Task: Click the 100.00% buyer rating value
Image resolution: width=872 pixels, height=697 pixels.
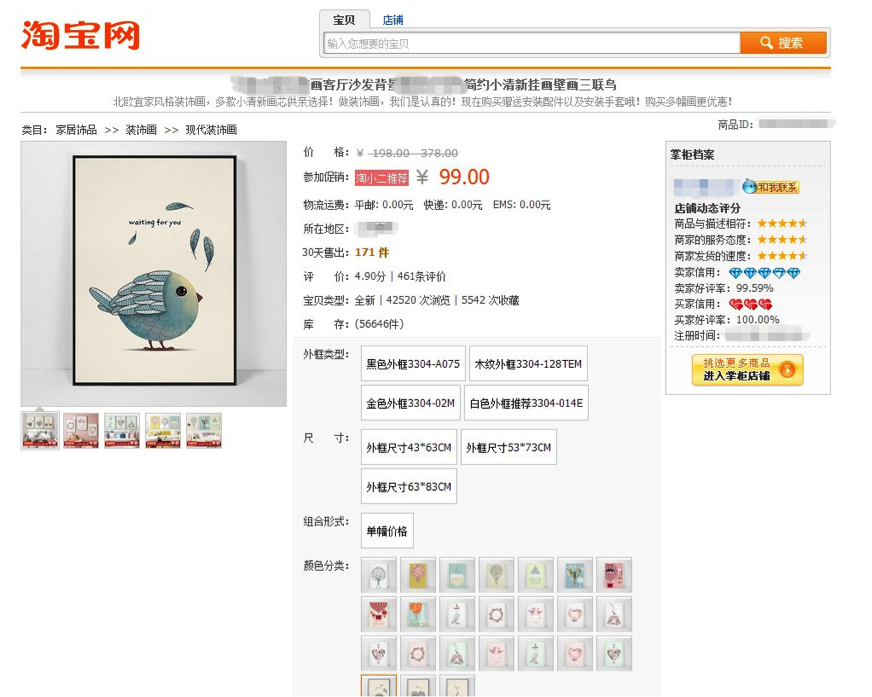Action: pyautogui.click(x=757, y=320)
